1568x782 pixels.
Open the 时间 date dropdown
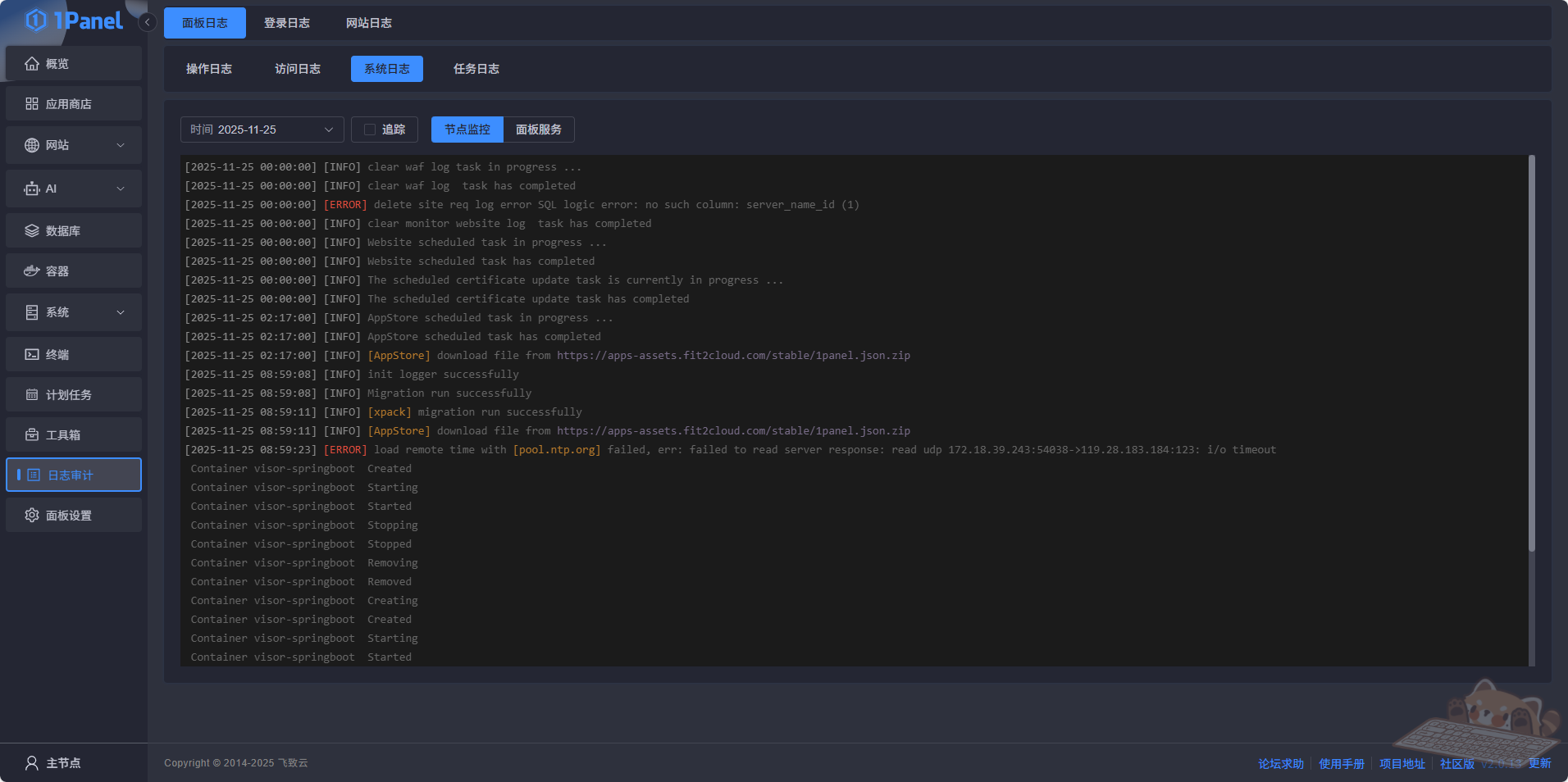pyautogui.click(x=262, y=130)
